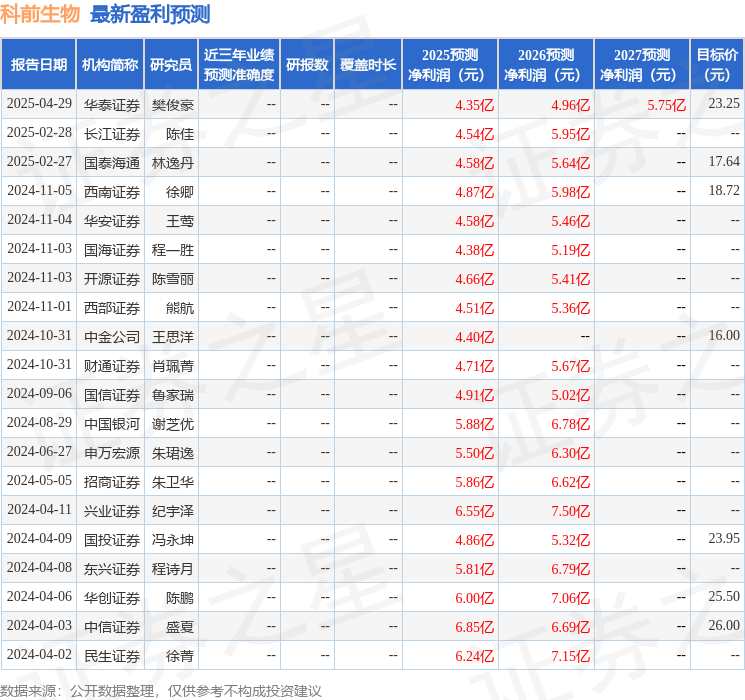Select the 2025-02-28 report date cell

pos(39,133)
